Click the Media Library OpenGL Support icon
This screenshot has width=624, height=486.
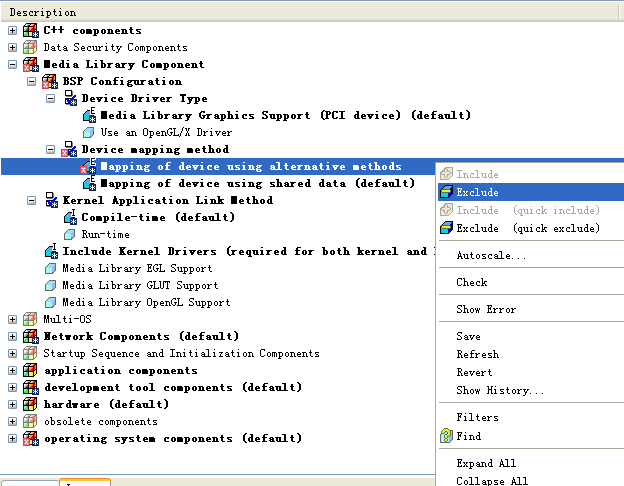[50, 303]
